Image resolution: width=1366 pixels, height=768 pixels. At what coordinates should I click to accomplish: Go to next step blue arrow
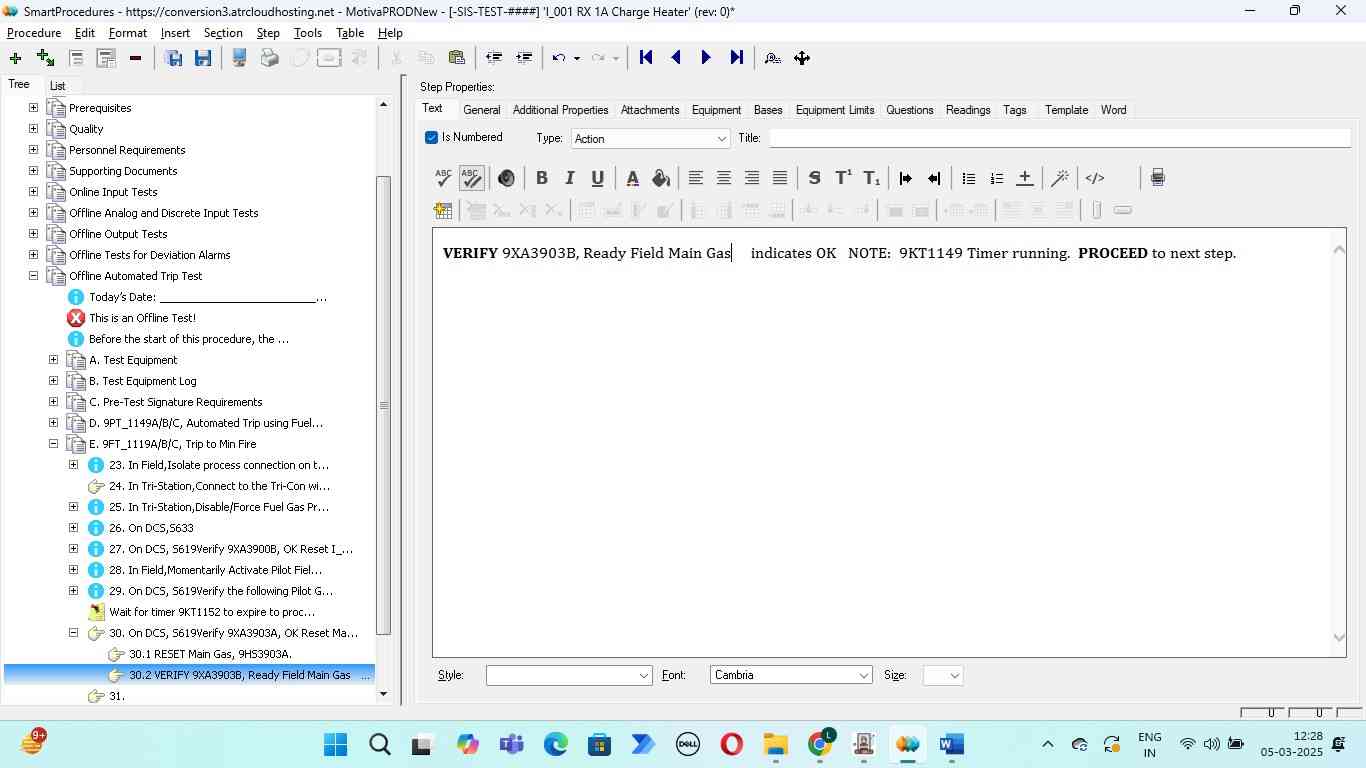(706, 58)
